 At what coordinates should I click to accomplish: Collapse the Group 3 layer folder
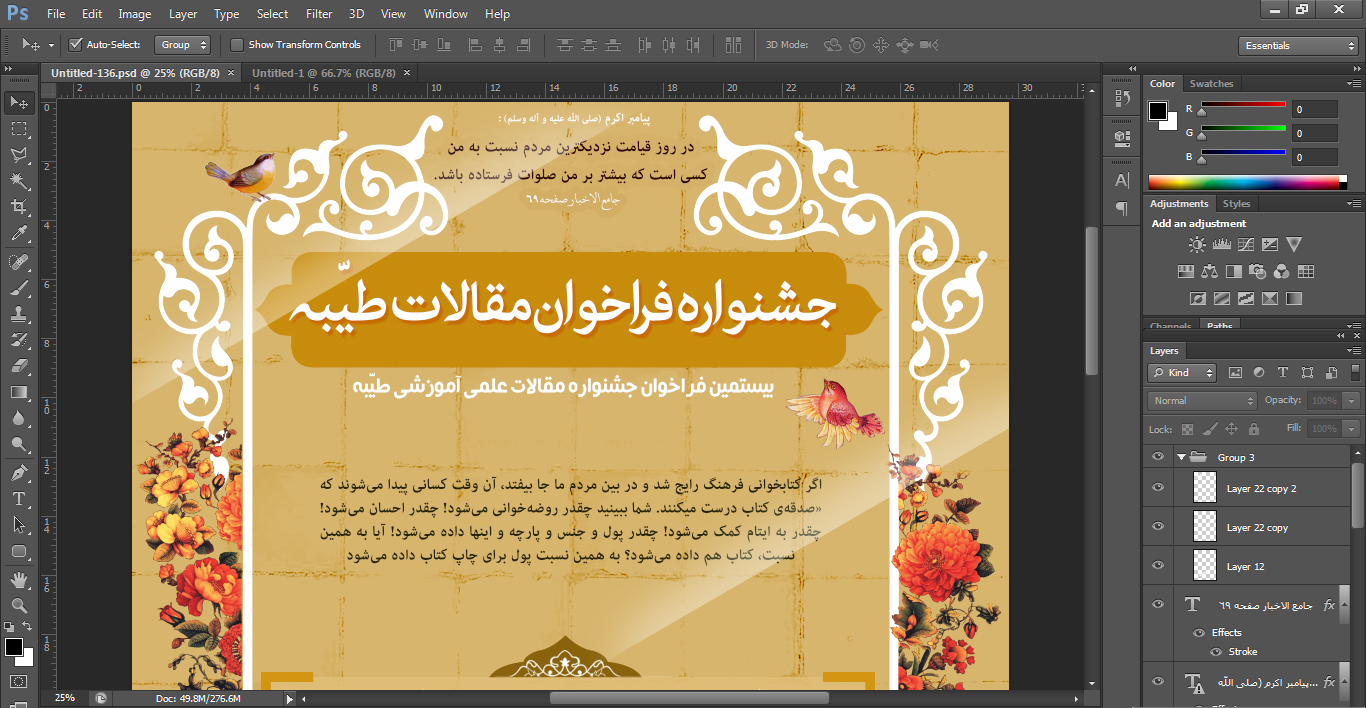click(x=1181, y=457)
